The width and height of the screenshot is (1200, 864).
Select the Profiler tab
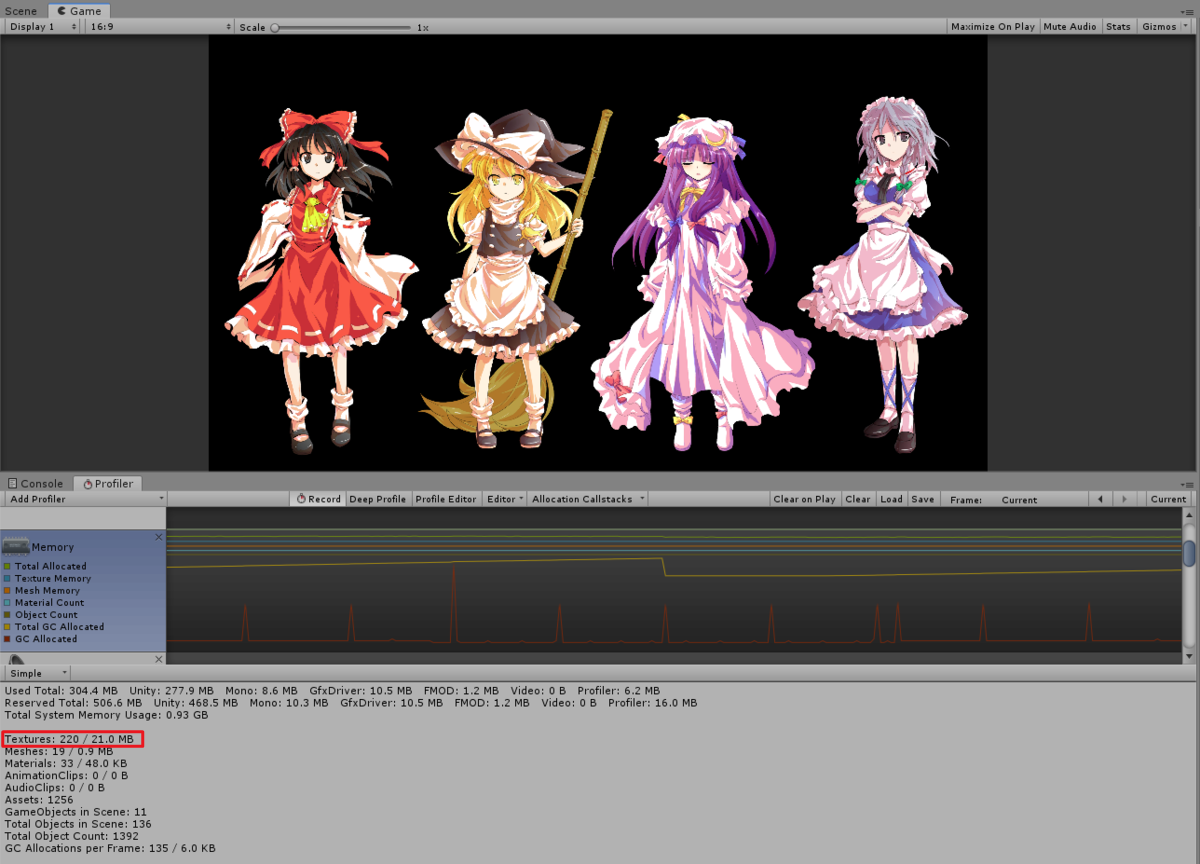[108, 483]
